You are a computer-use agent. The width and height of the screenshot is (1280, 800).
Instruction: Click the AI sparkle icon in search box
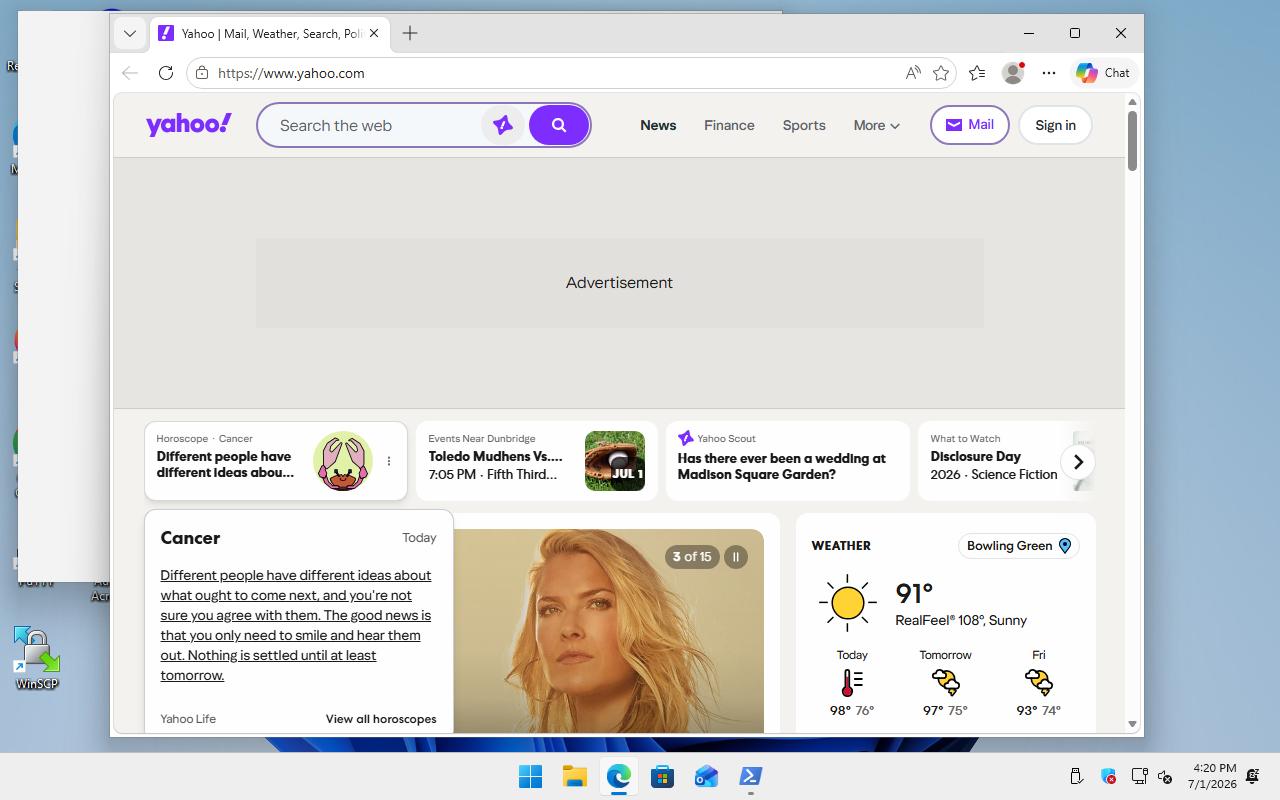pyautogui.click(x=503, y=125)
